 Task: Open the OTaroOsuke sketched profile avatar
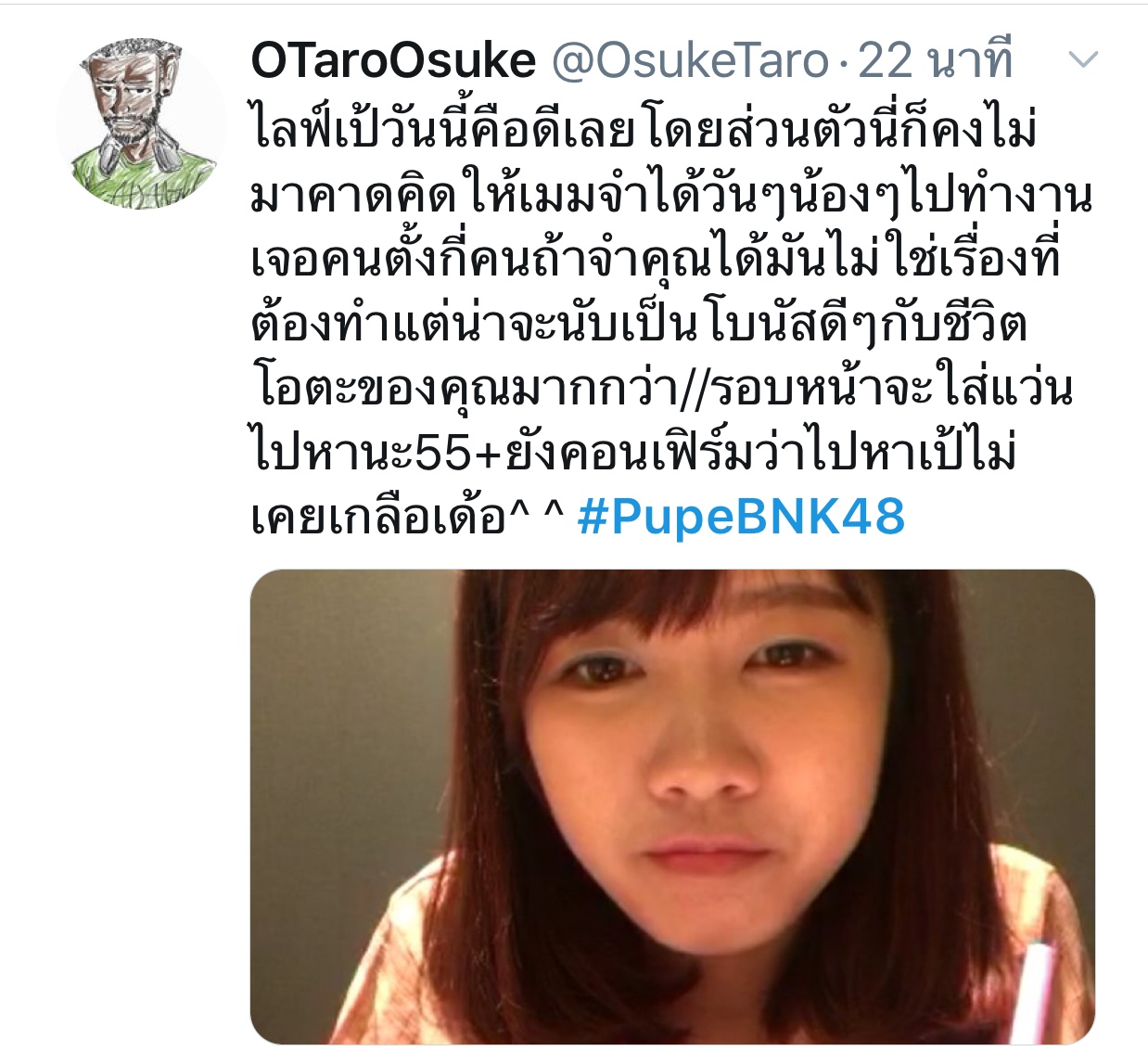[141, 123]
